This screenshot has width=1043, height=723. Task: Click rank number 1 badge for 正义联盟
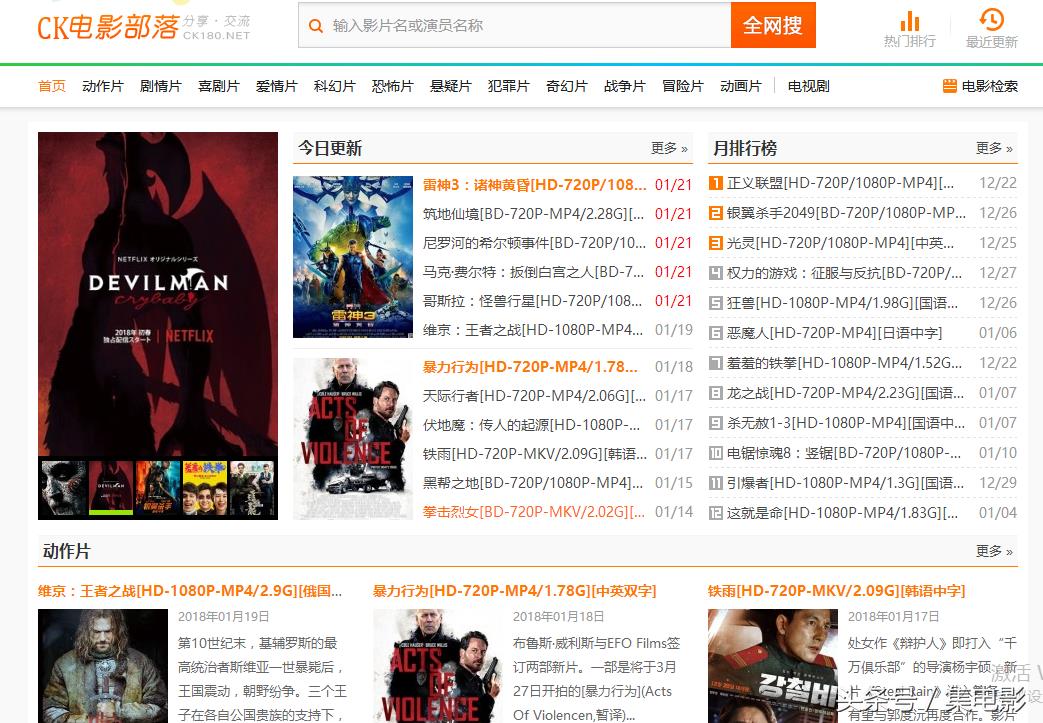pos(716,183)
